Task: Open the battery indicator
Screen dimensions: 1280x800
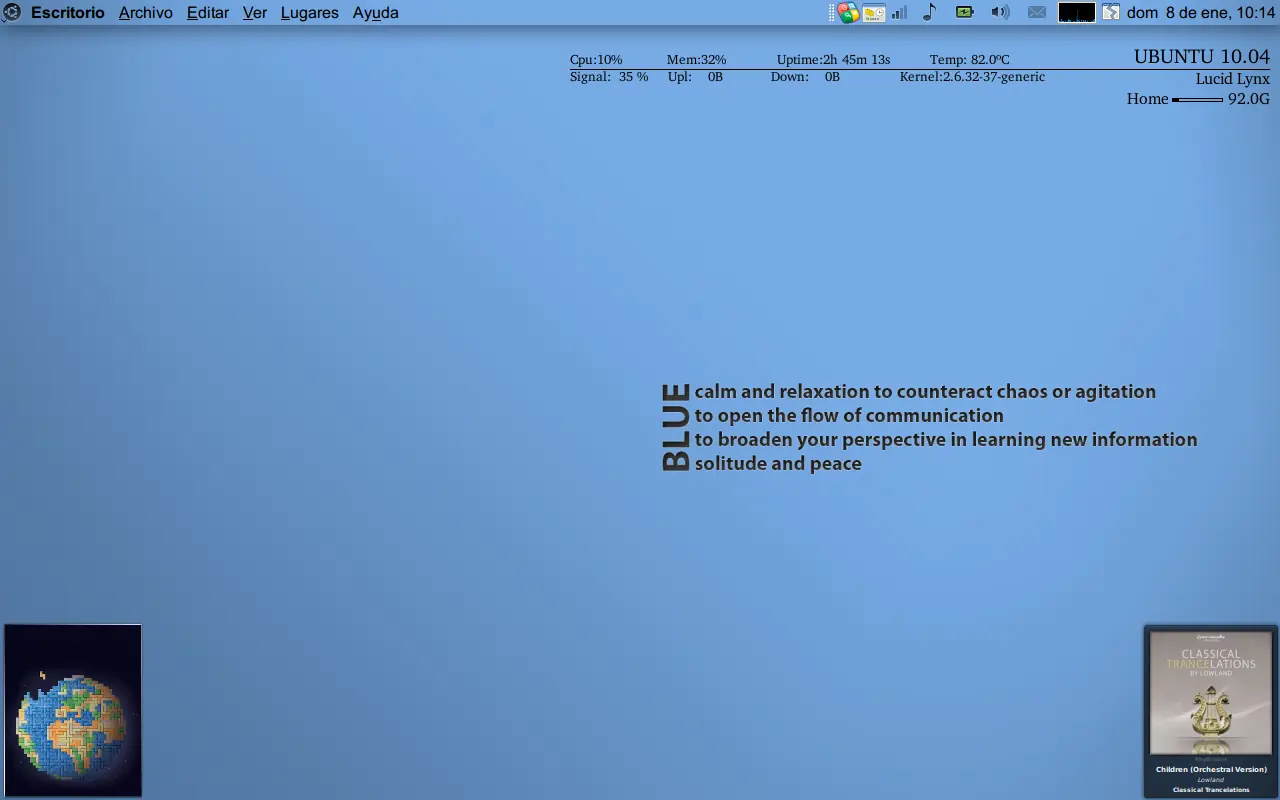Action: click(964, 12)
